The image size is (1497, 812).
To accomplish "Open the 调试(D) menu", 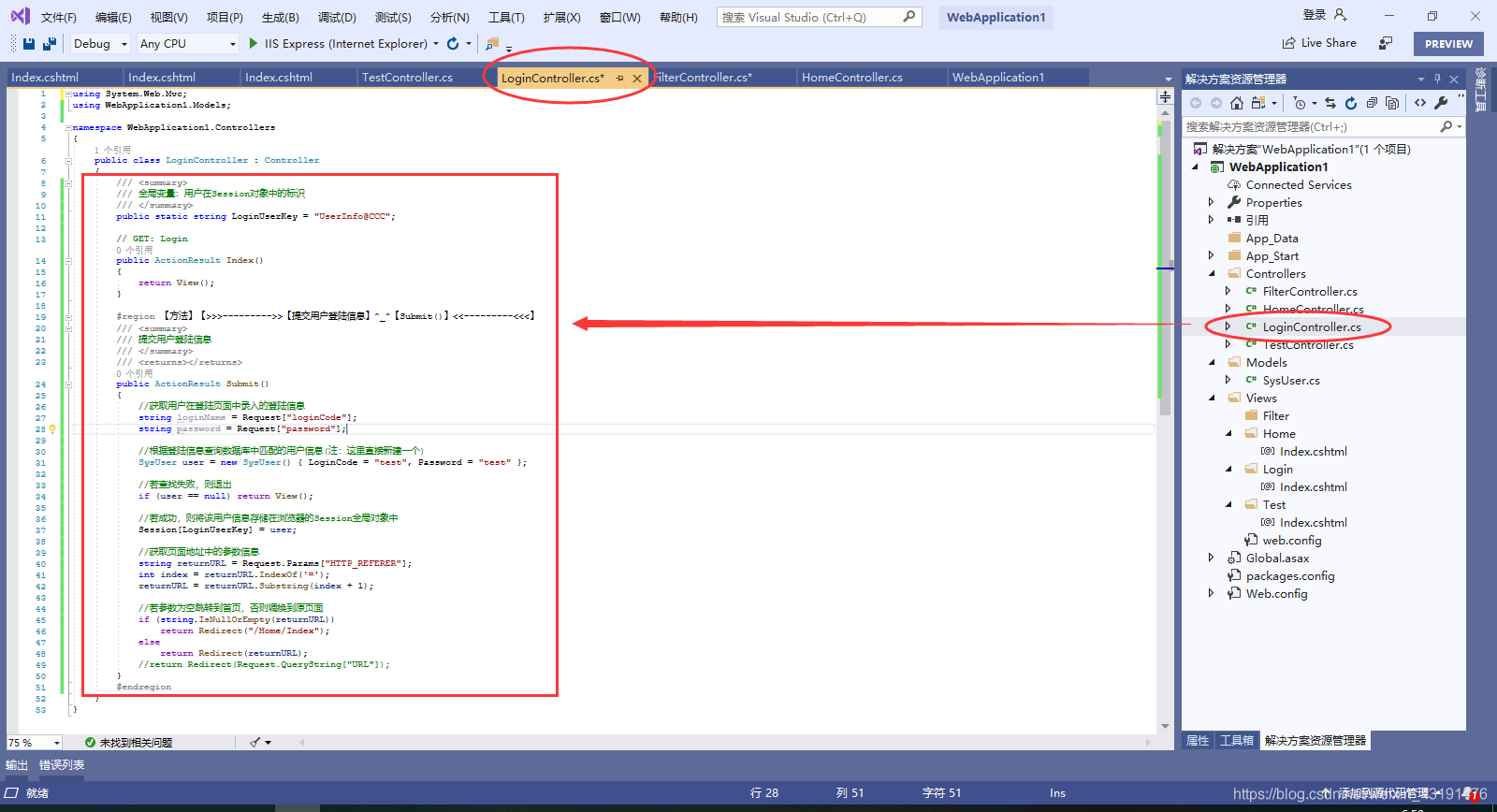I will [337, 17].
